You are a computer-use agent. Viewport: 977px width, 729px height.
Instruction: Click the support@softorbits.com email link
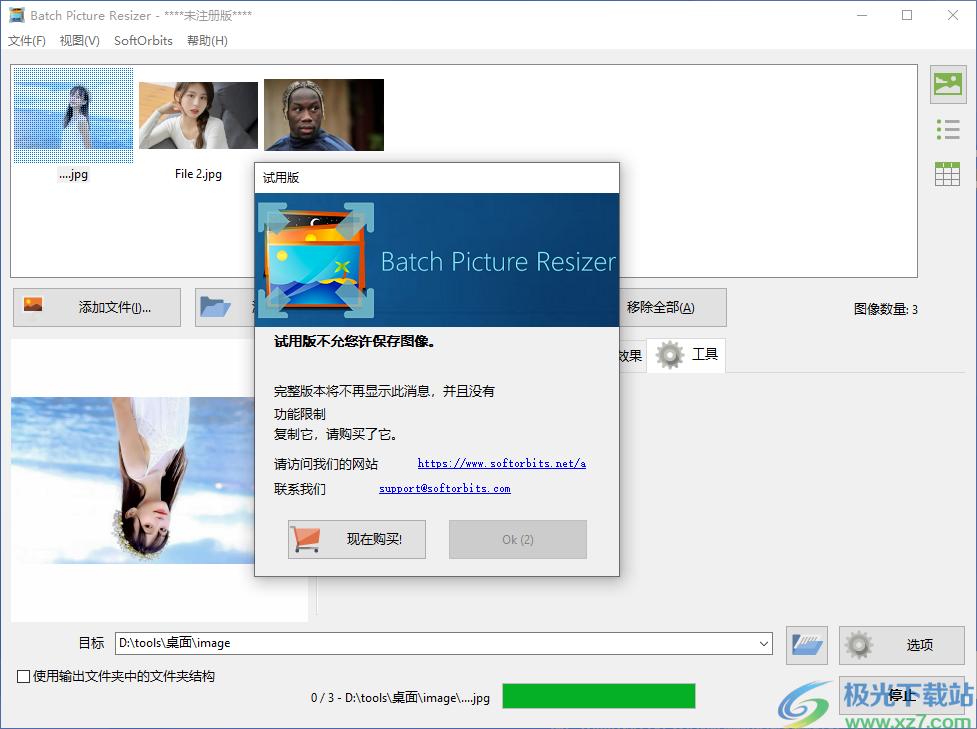(444, 489)
